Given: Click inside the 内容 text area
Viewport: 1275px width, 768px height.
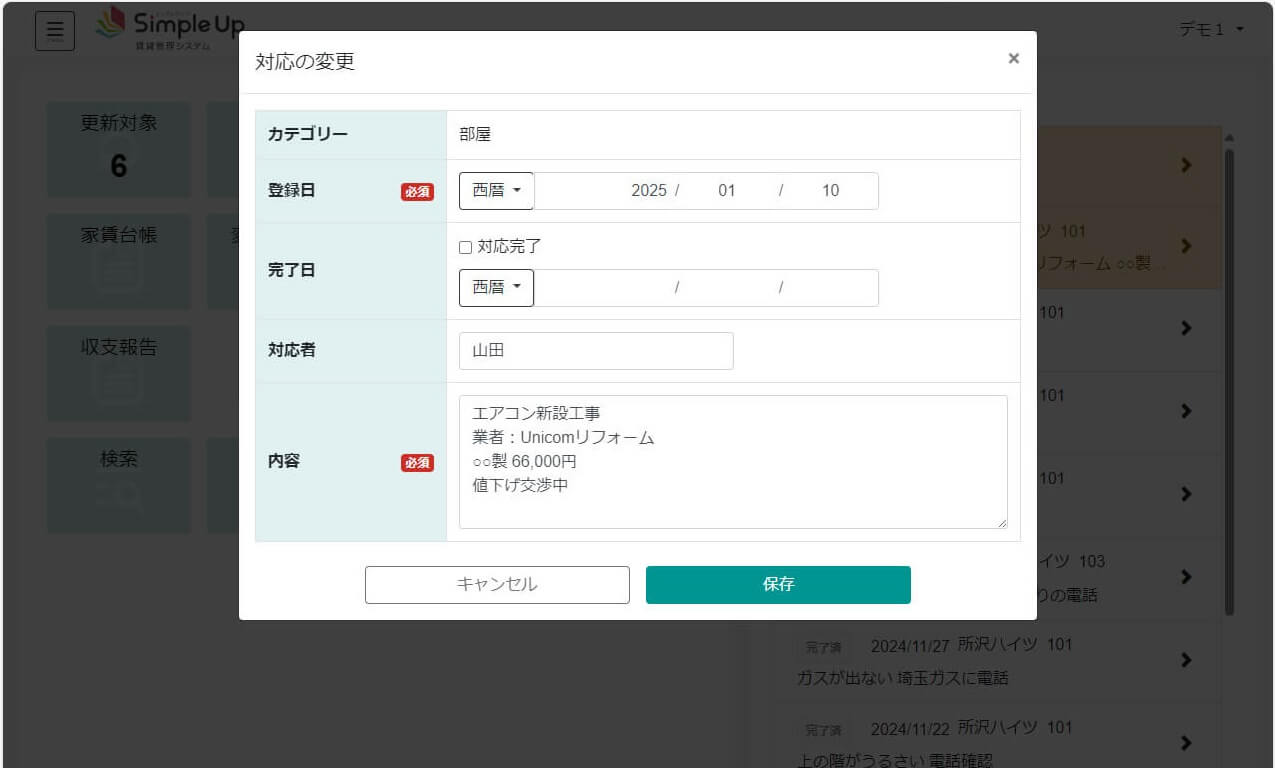Looking at the screenshot, I should 733,462.
